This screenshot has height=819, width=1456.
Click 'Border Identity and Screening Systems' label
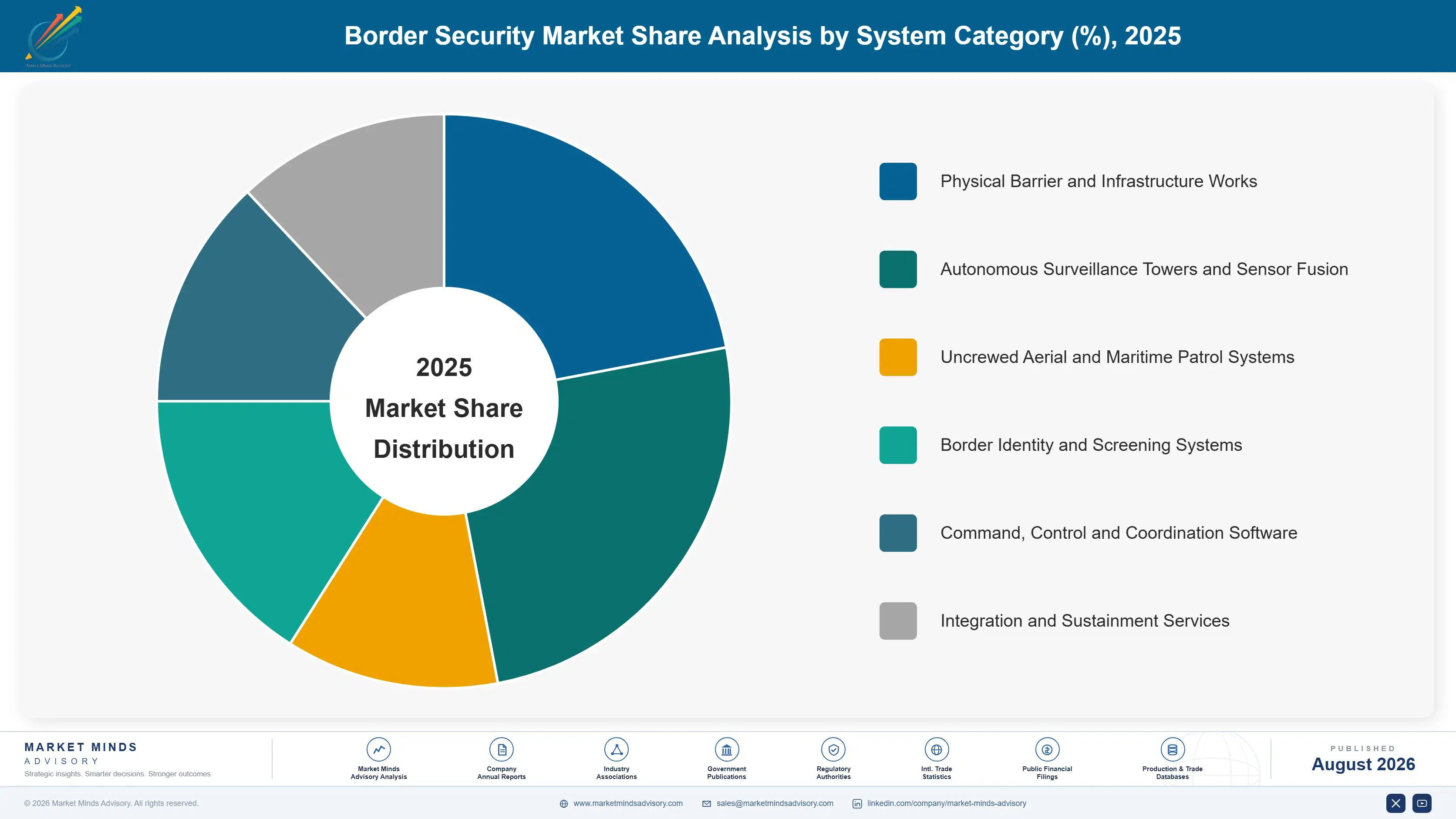click(x=1091, y=445)
